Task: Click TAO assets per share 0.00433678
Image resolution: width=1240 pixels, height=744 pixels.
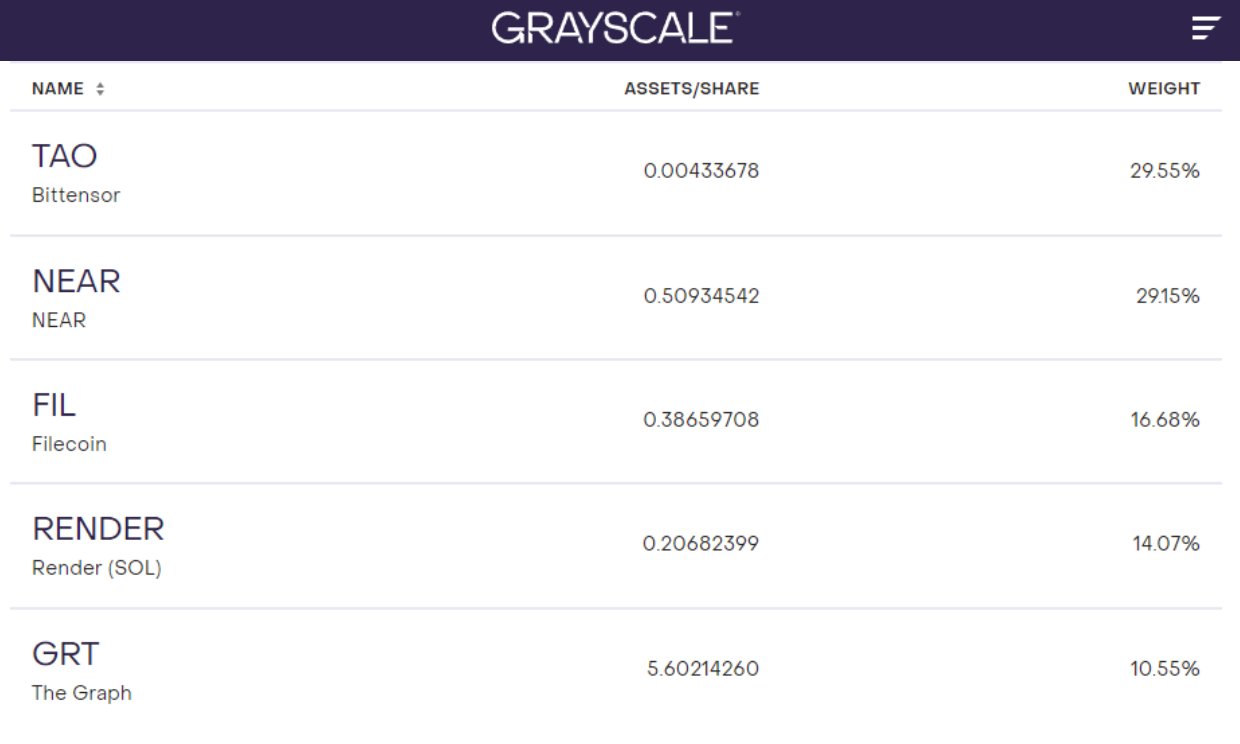Action: [x=701, y=171]
